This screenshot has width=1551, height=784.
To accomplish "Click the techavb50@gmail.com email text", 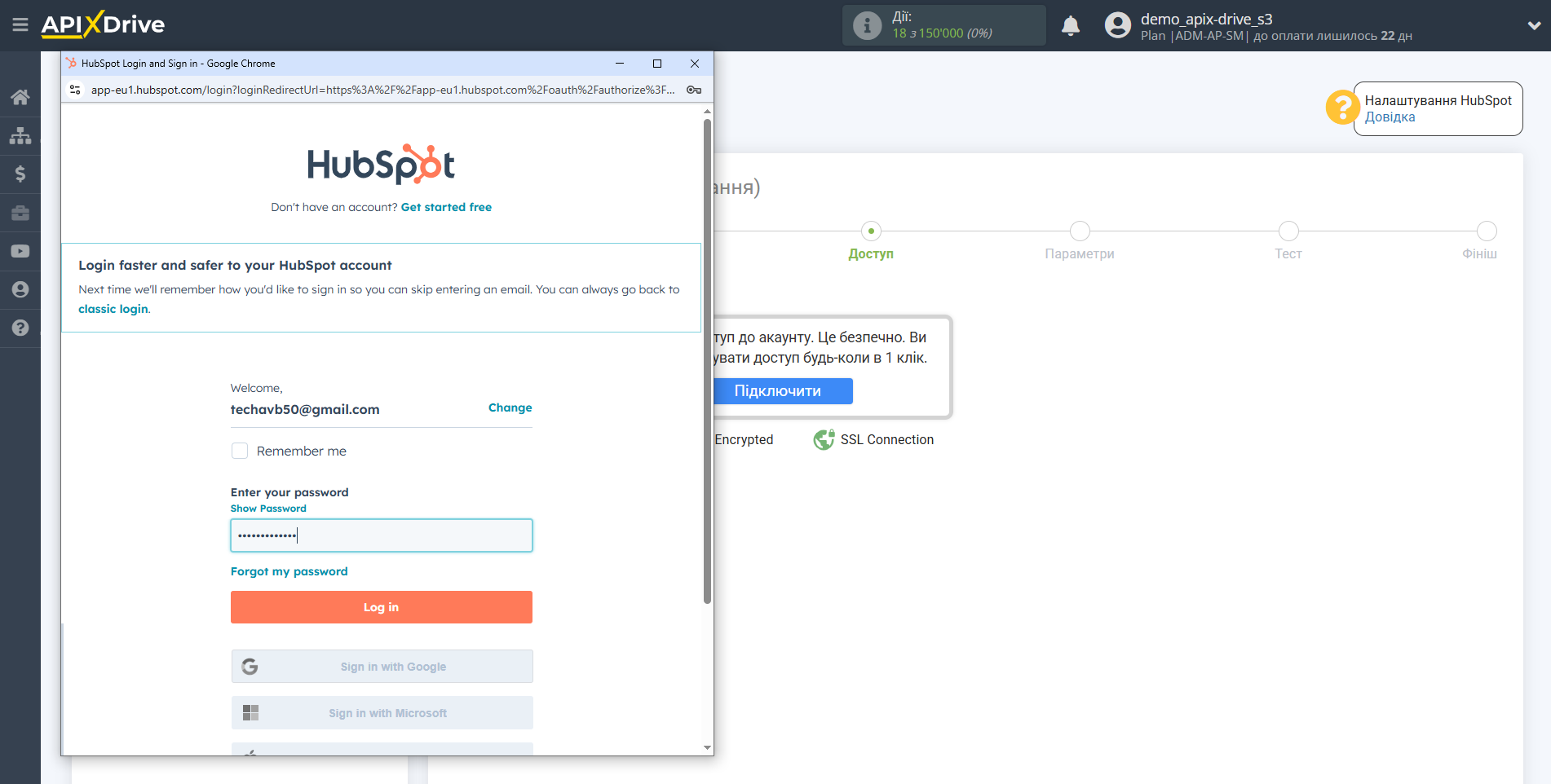I will pyautogui.click(x=305, y=409).
